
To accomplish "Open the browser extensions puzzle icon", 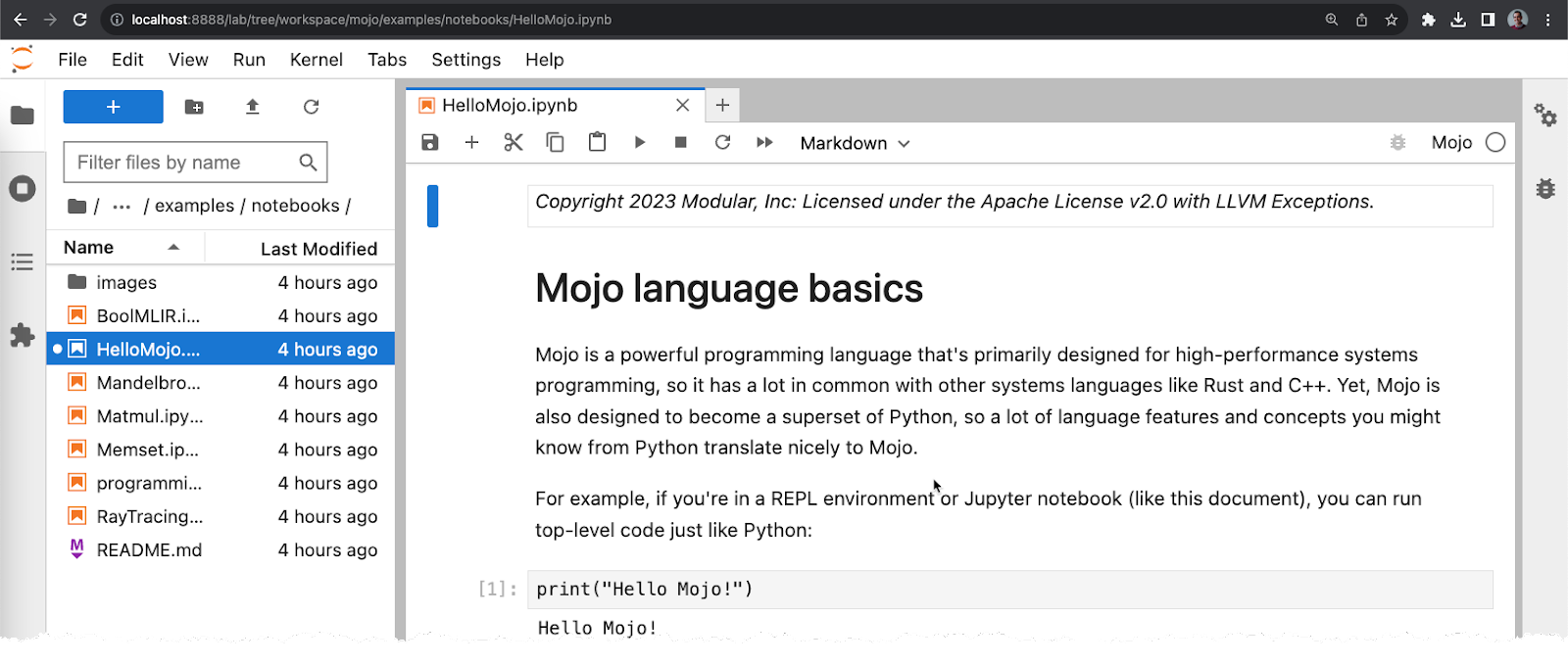I will point(1428,20).
